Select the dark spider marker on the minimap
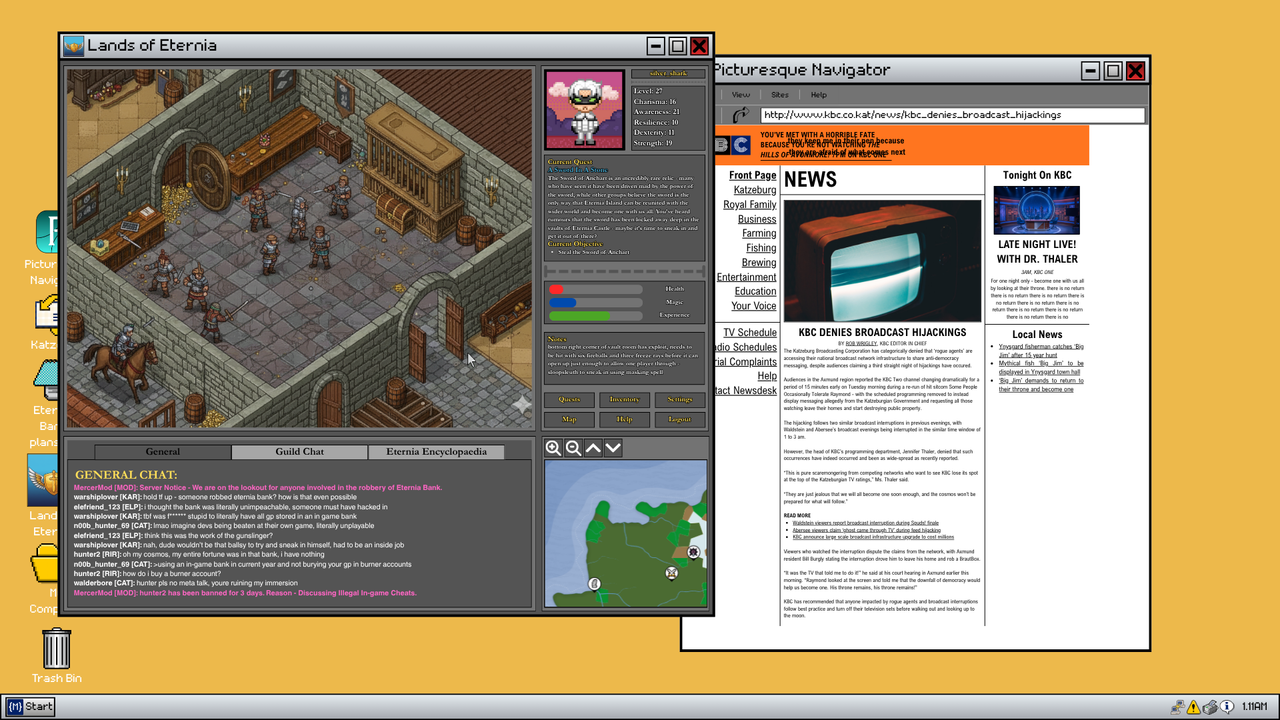 point(693,552)
